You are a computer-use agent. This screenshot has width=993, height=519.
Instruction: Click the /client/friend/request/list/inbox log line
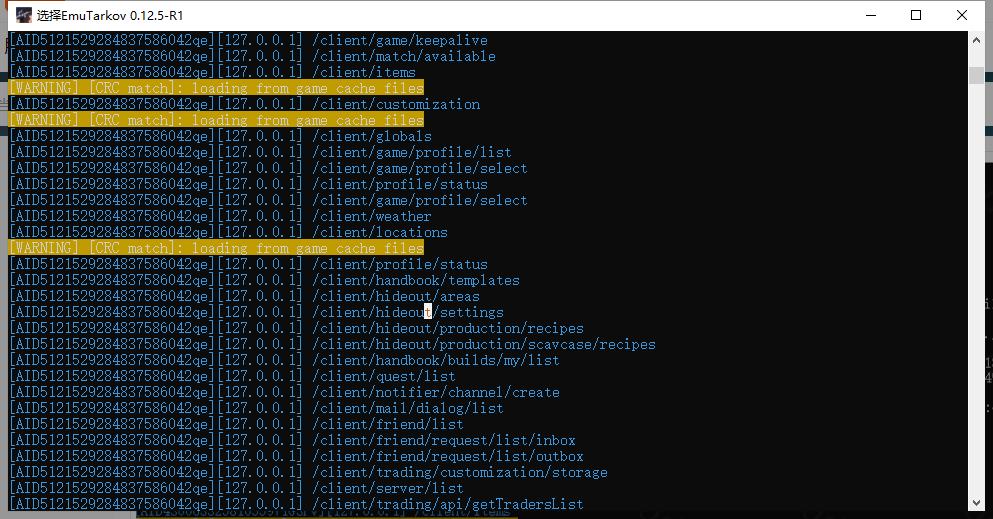pyautogui.click(x=293, y=440)
